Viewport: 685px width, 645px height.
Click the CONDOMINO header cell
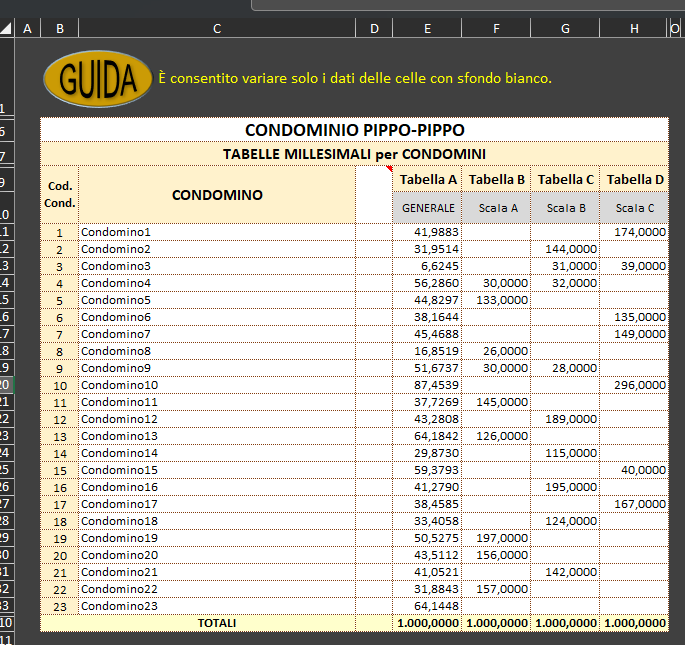[x=217, y=194]
